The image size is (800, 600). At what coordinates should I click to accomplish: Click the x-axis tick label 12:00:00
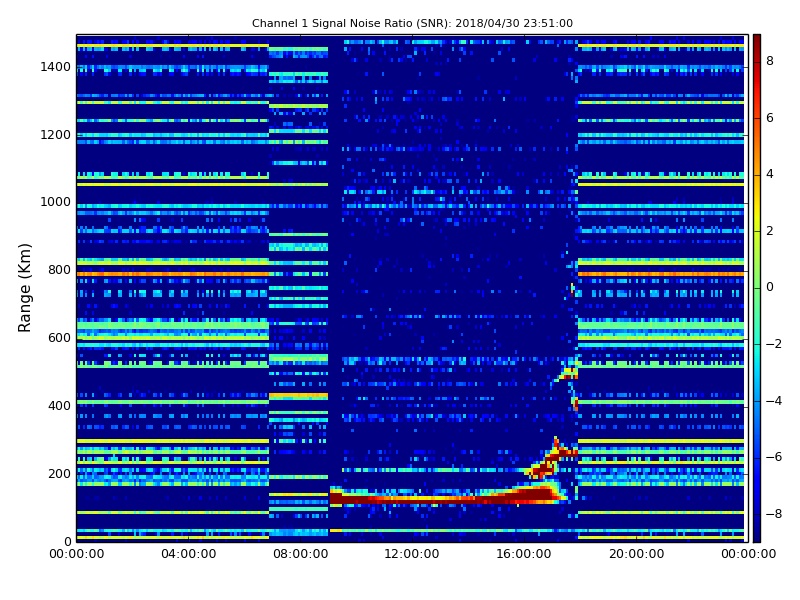[412, 554]
